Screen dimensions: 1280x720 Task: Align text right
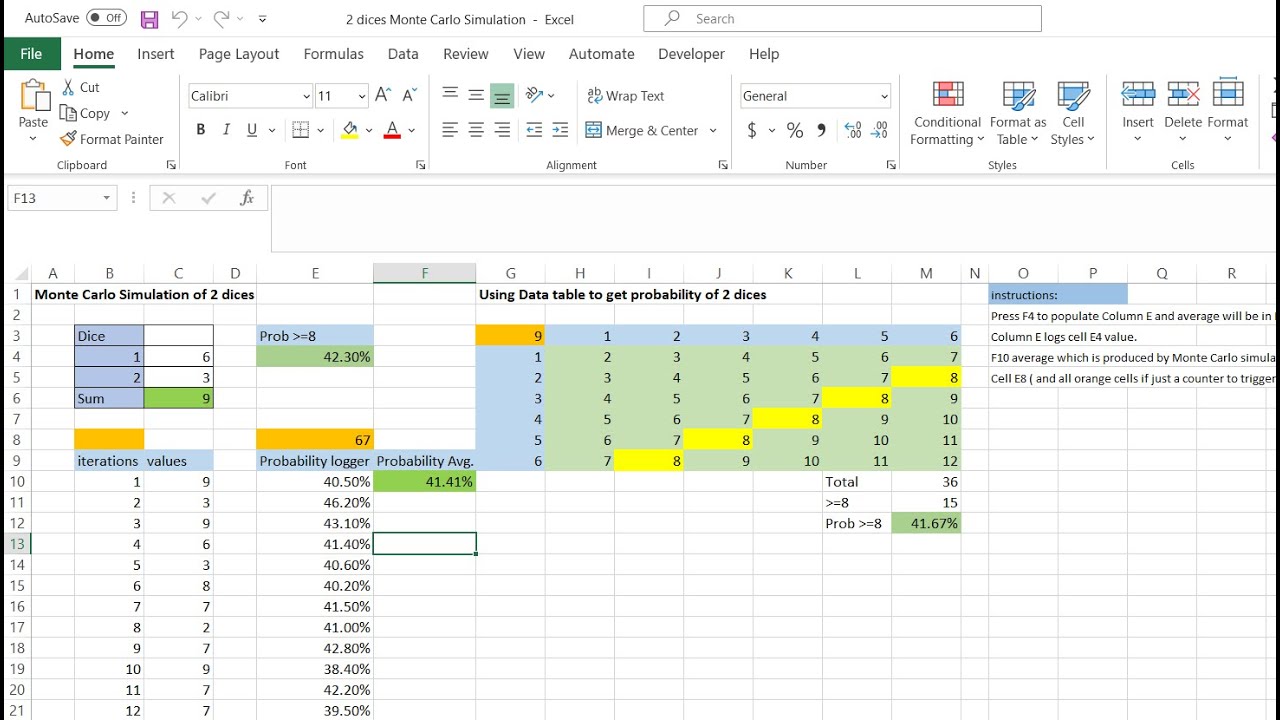(x=502, y=130)
